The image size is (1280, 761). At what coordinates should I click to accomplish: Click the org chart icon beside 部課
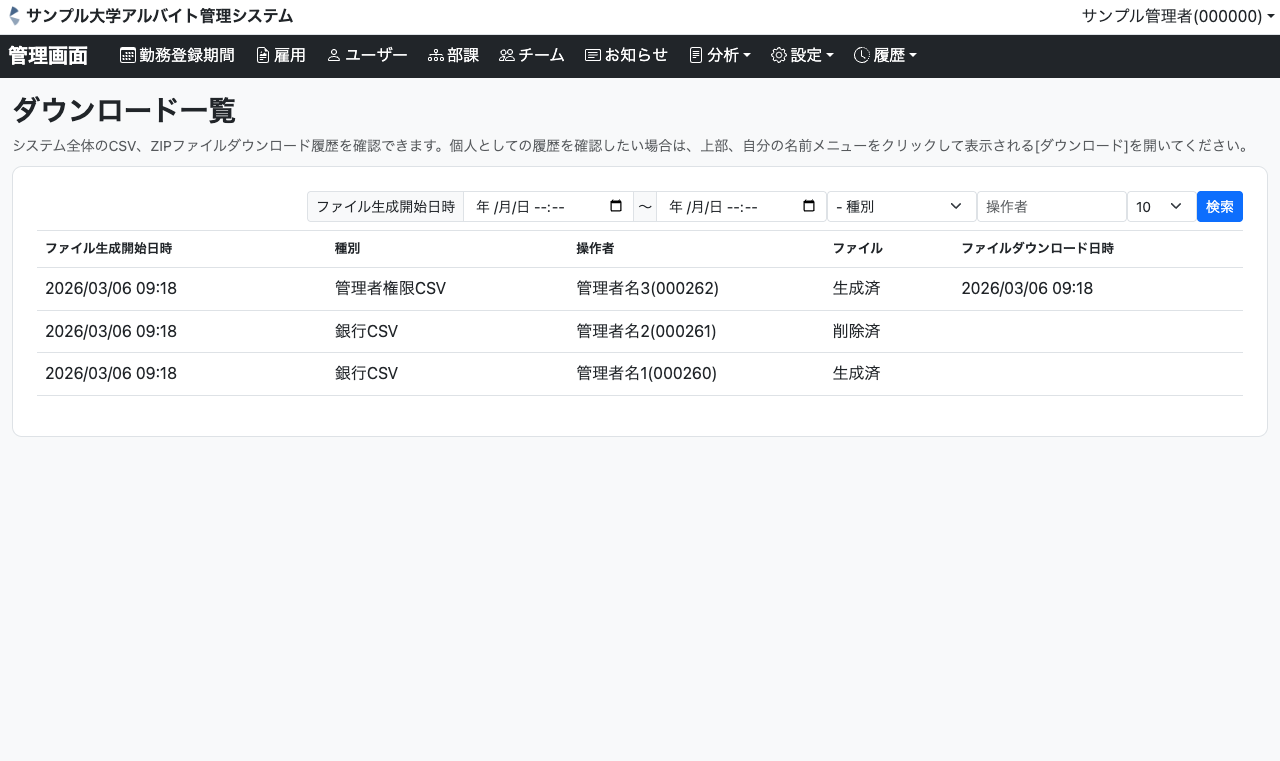click(435, 56)
